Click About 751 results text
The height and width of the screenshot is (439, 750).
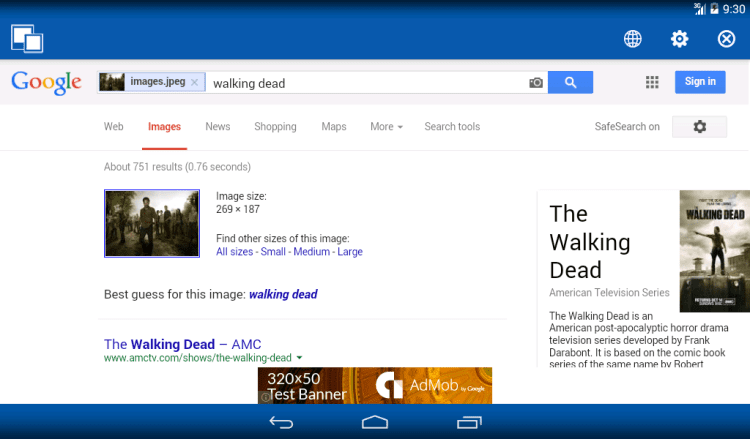[x=177, y=167]
